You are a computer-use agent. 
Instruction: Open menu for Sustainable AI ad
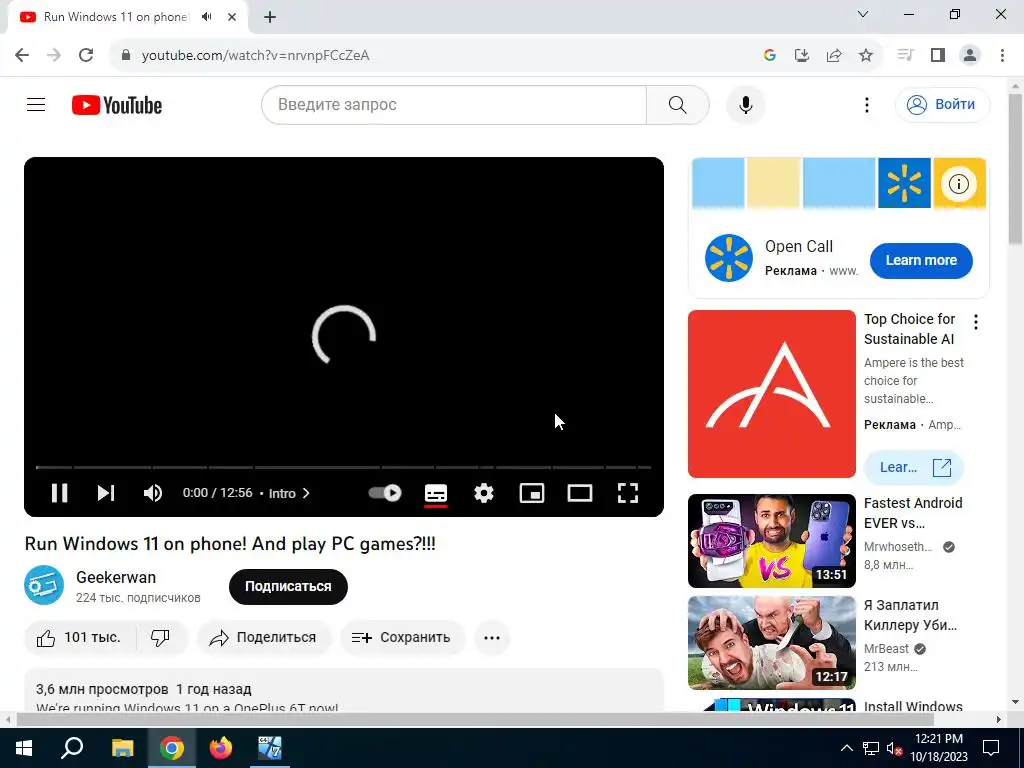coord(976,321)
